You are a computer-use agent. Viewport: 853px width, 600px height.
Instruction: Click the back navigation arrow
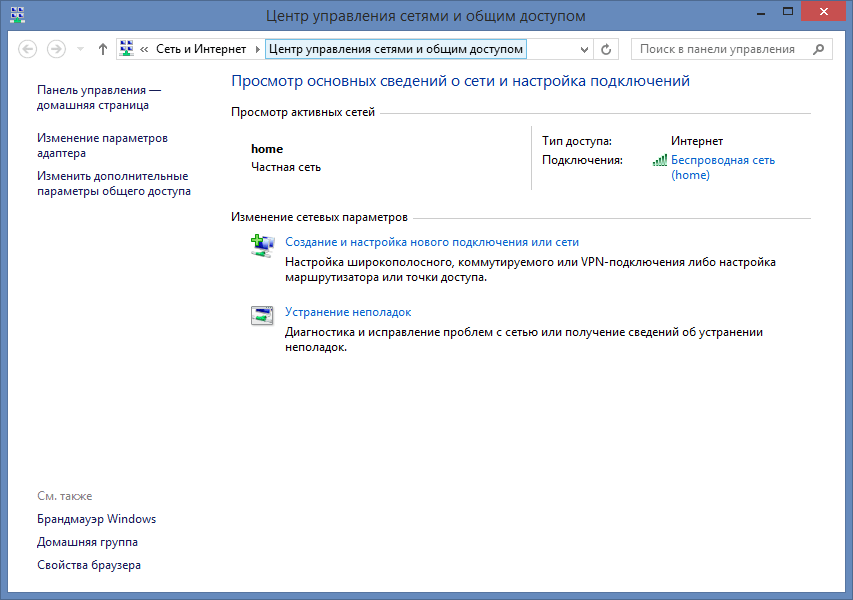28,49
